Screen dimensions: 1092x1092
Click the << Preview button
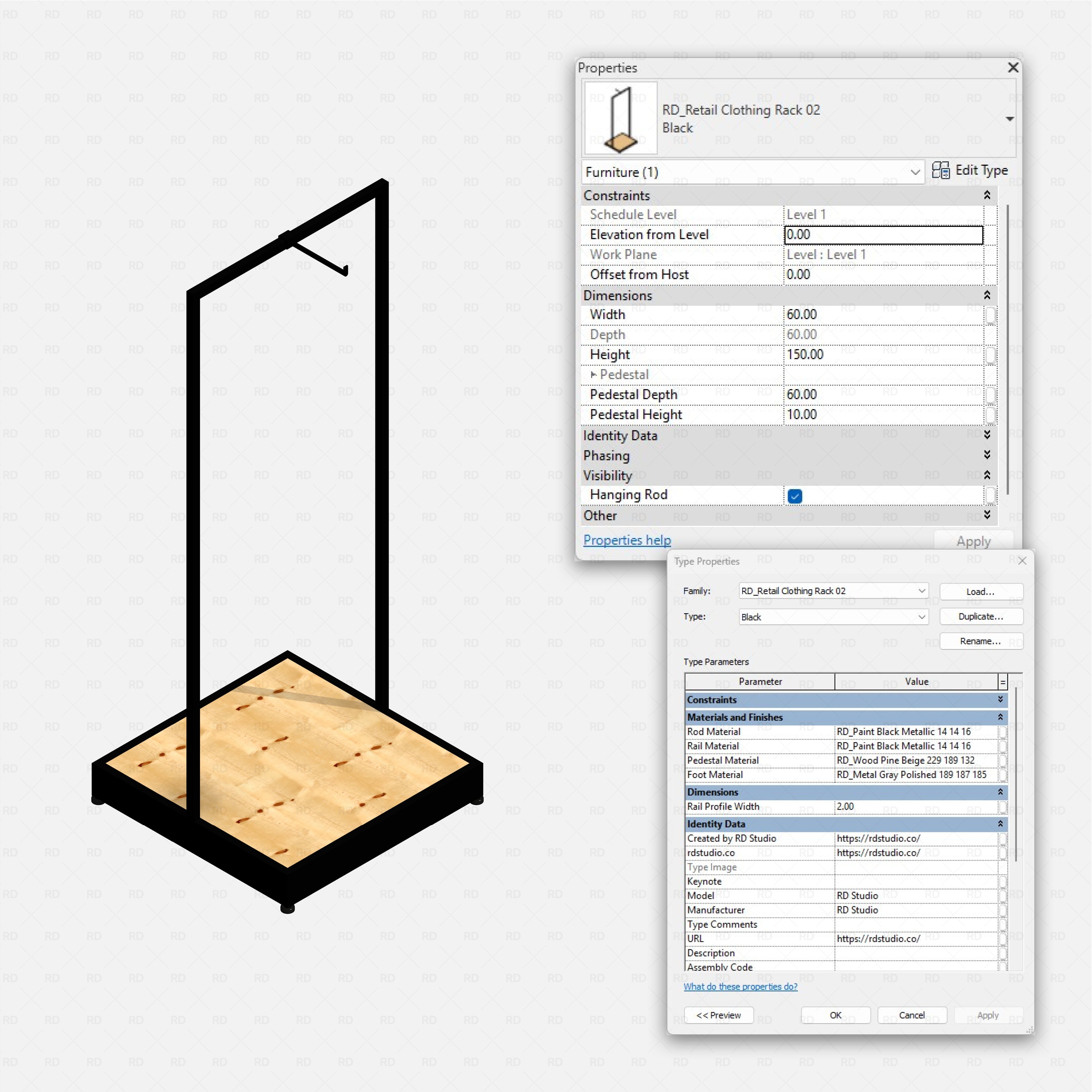[x=718, y=1015]
